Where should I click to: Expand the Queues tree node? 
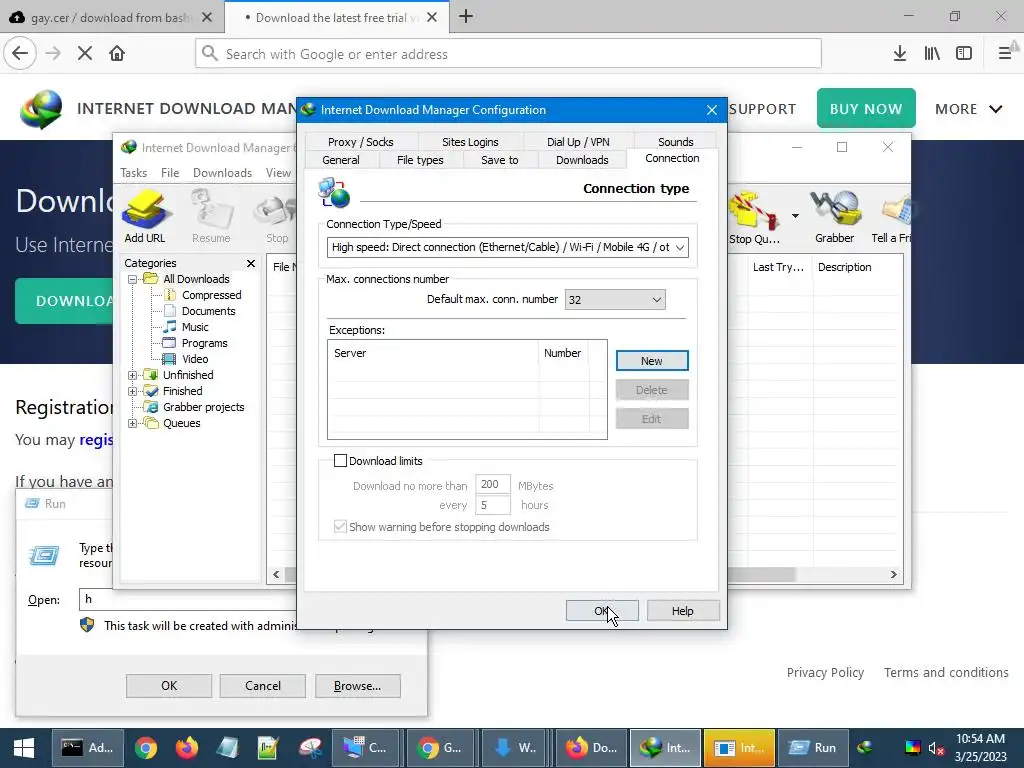[x=133, y=423]
